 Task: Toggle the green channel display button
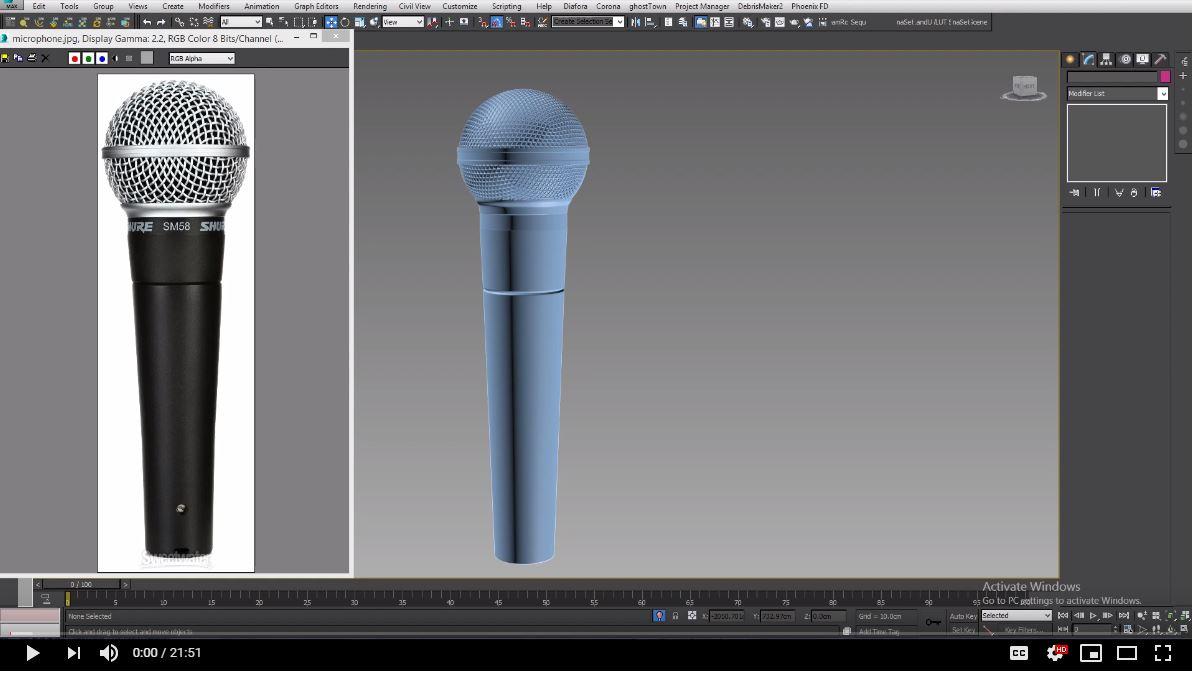coord(88,58)
